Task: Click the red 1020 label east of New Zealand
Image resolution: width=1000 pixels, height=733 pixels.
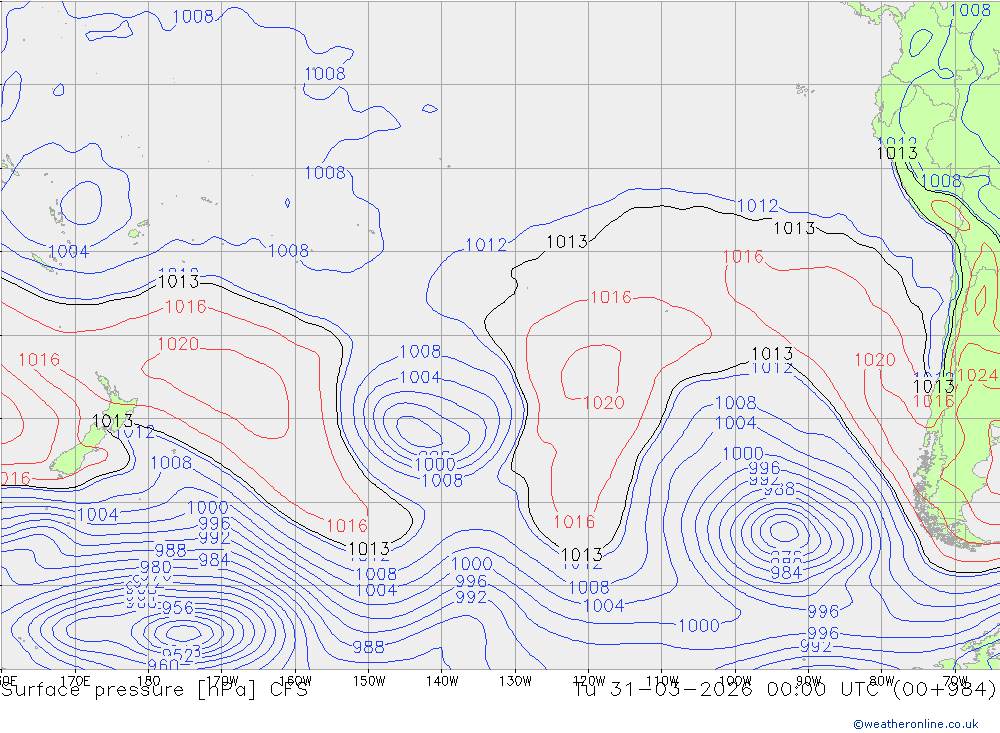Action: [x=178, y=344]
